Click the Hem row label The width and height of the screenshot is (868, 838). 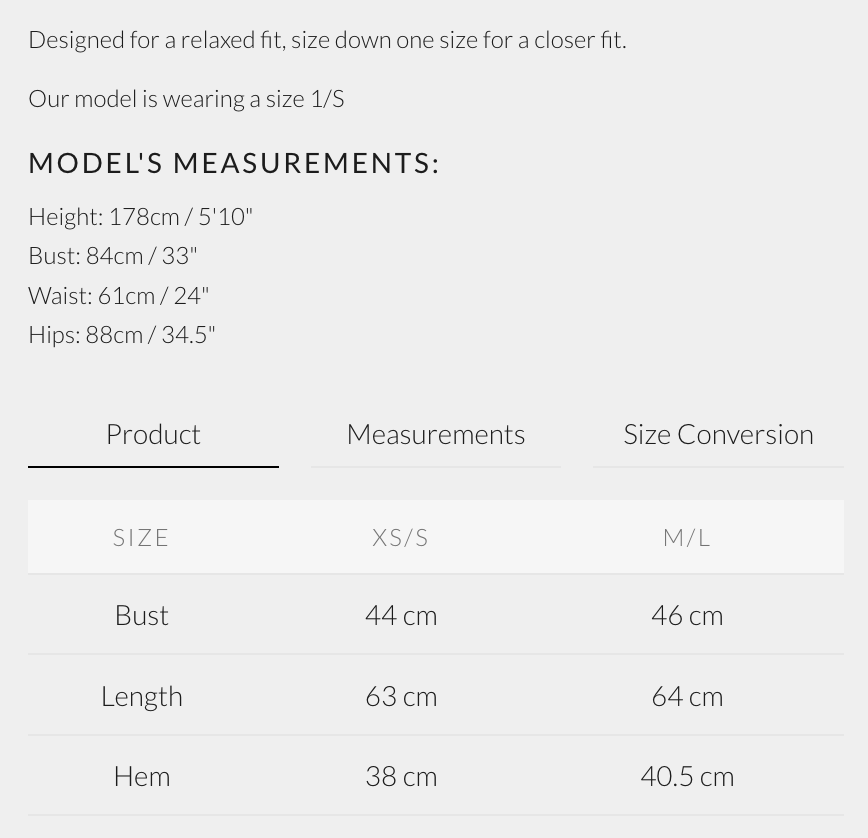141,775
